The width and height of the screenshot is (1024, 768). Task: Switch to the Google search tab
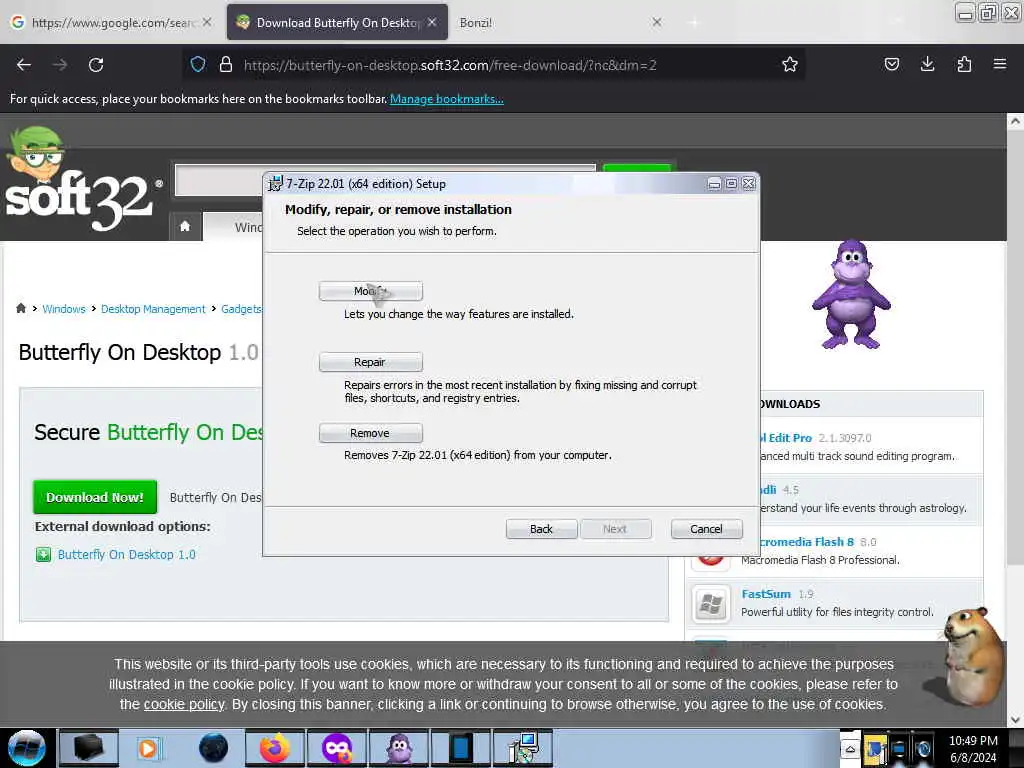tap(111, 22)
